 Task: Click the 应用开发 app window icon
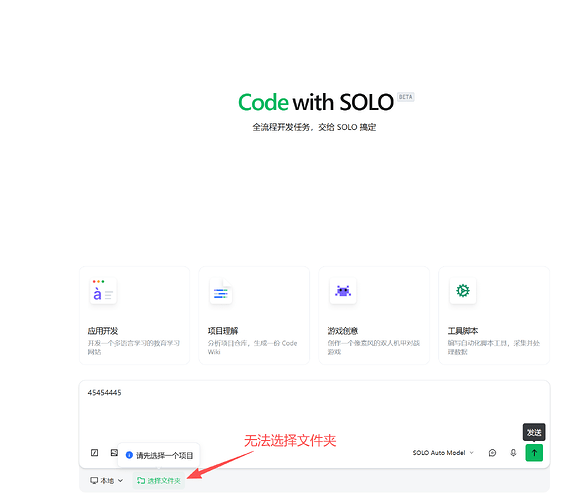pyautogui.click(x=103, y=291)
